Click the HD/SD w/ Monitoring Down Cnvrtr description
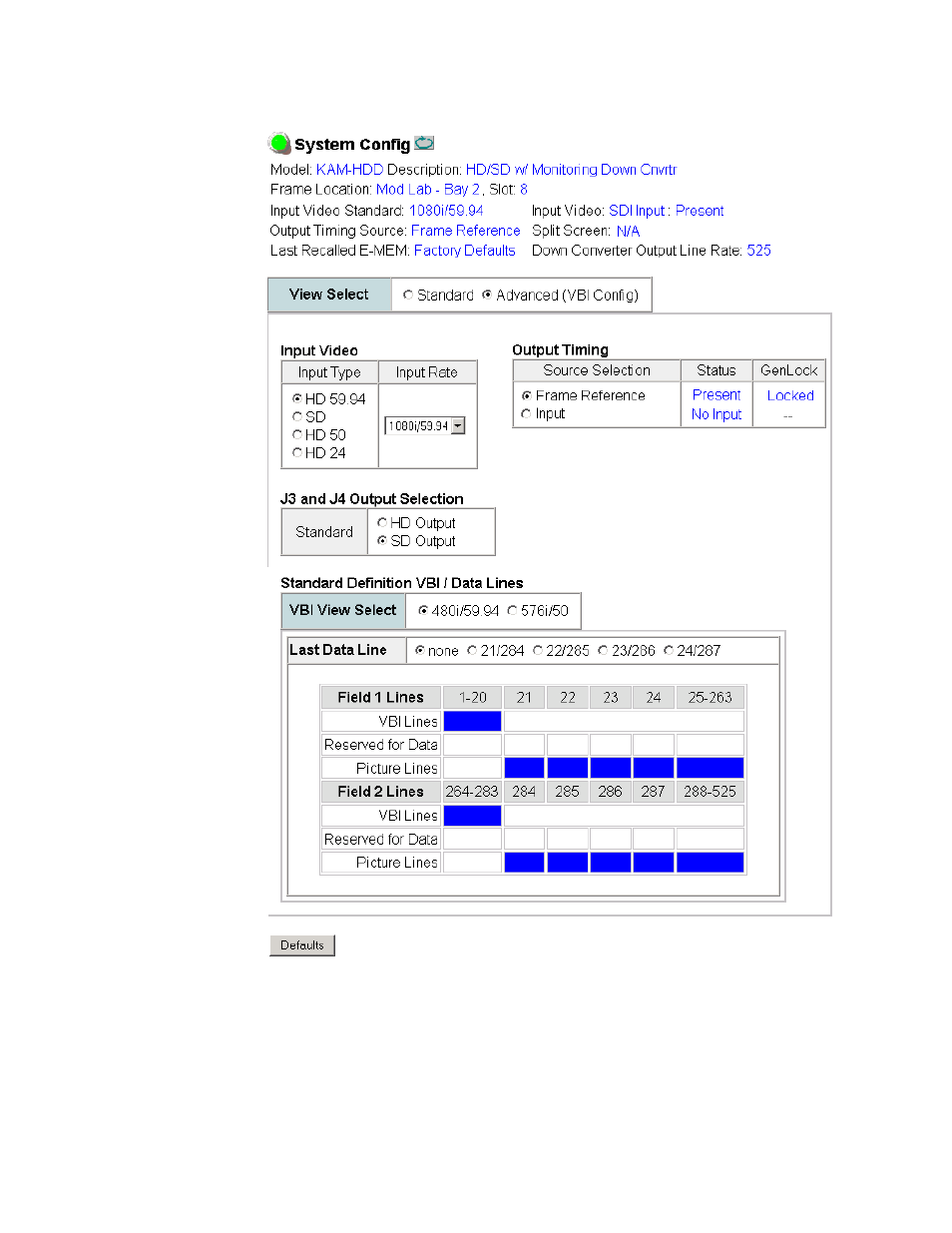Screen dimensions: 952x1233 (572, 170)
